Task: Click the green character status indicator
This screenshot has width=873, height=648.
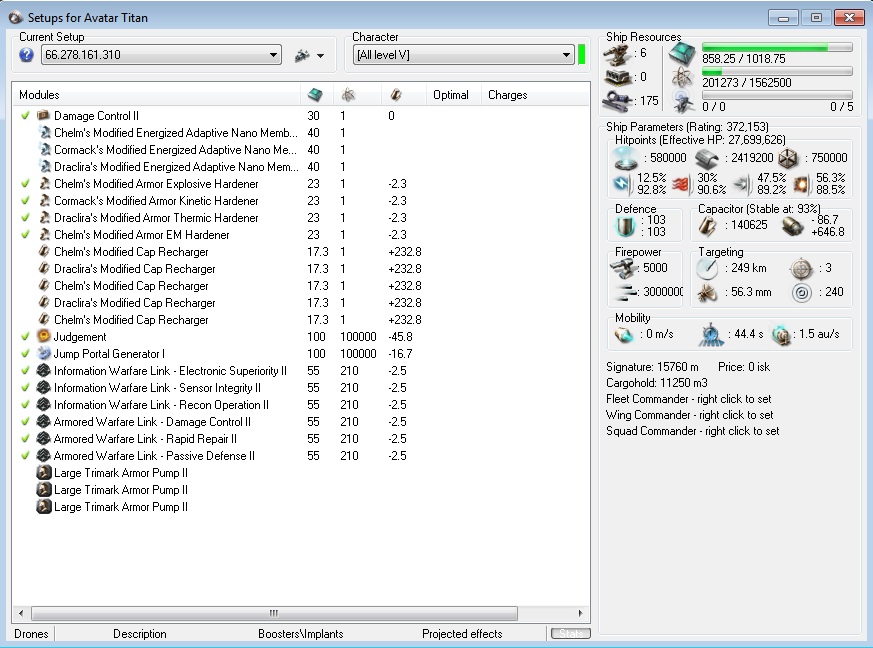Action: click(x=581, y=55)
